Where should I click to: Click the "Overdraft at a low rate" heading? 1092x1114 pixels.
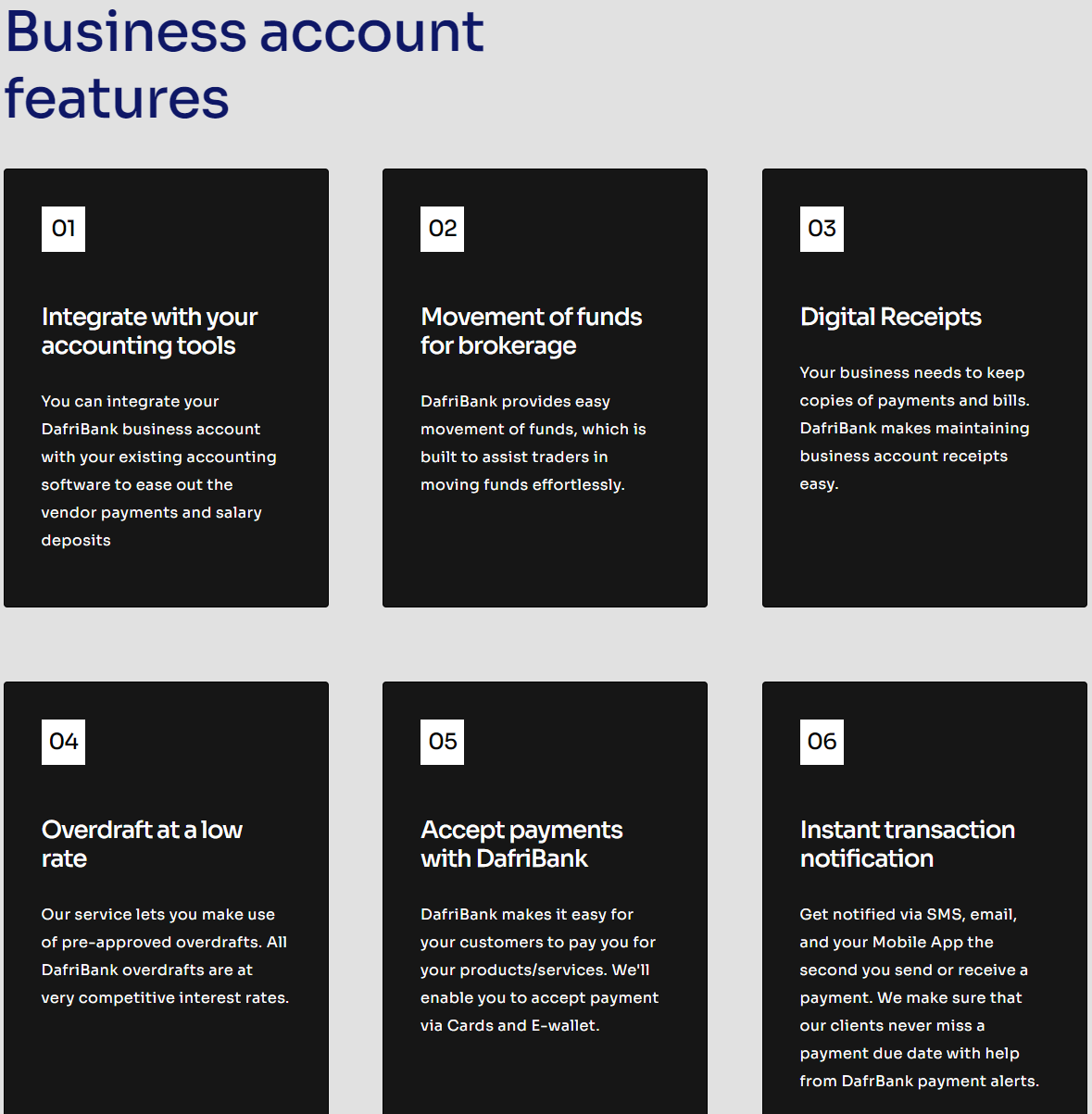point(142,844)
